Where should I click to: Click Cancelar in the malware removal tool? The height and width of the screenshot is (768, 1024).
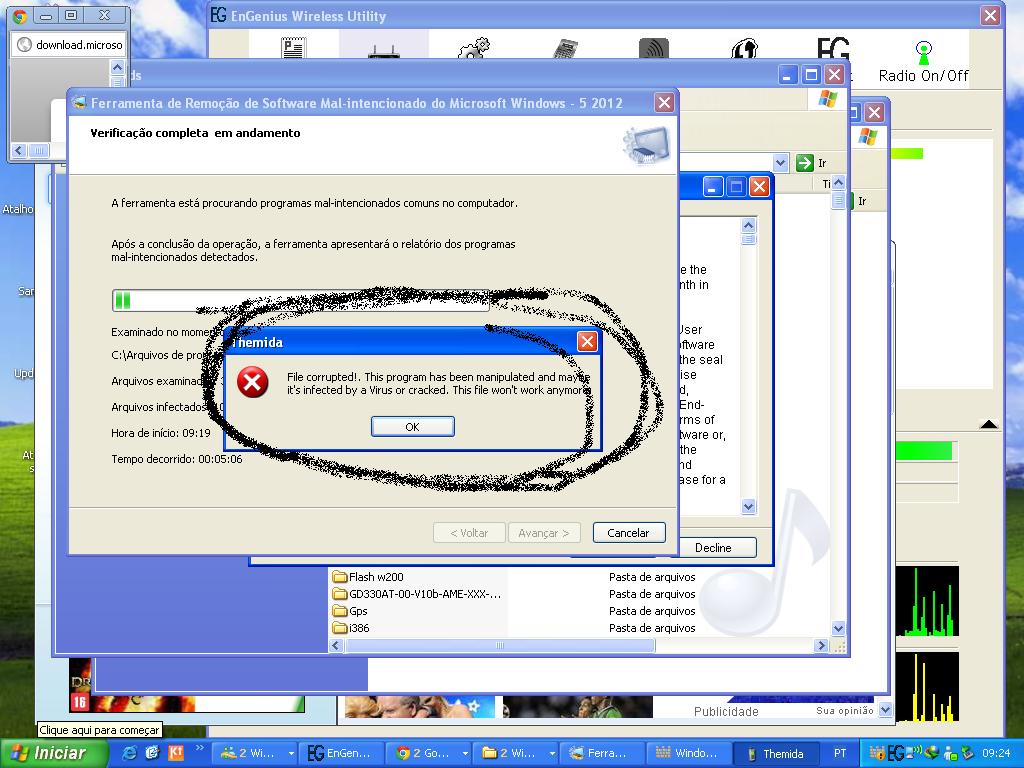click(628, 532)
